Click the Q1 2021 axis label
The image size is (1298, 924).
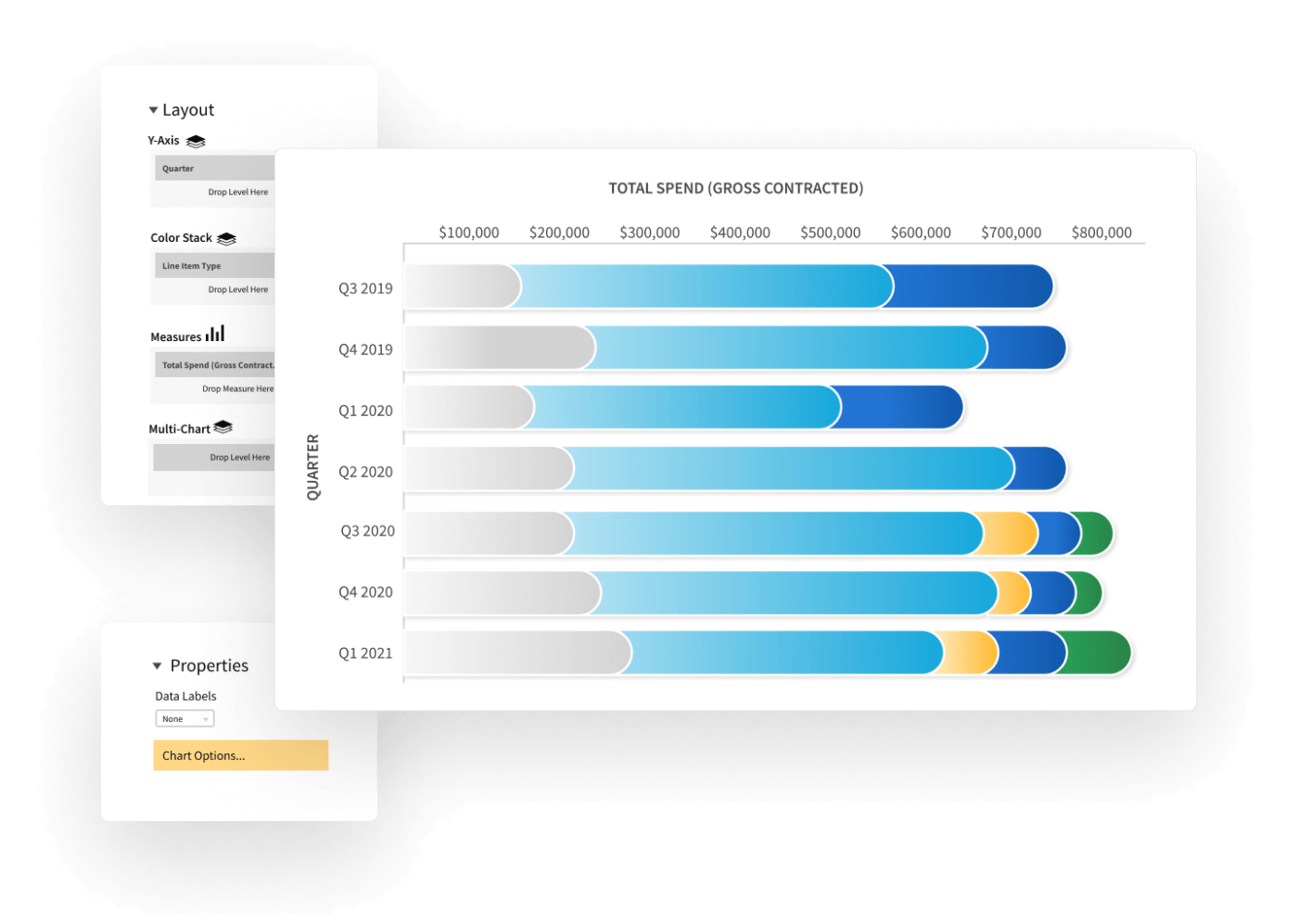coord(365,653)
